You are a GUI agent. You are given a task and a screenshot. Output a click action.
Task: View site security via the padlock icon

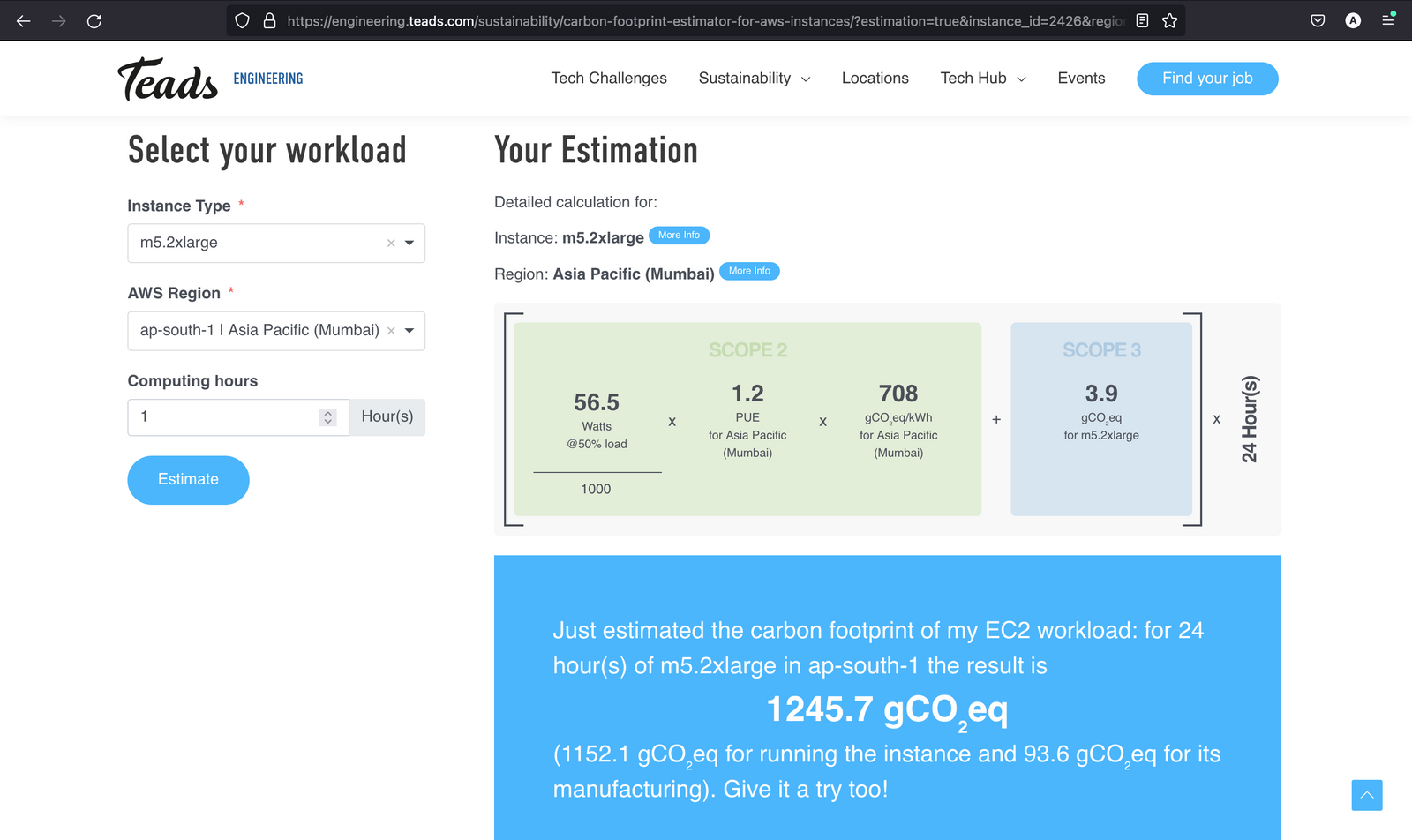click(x=270, y=20)
